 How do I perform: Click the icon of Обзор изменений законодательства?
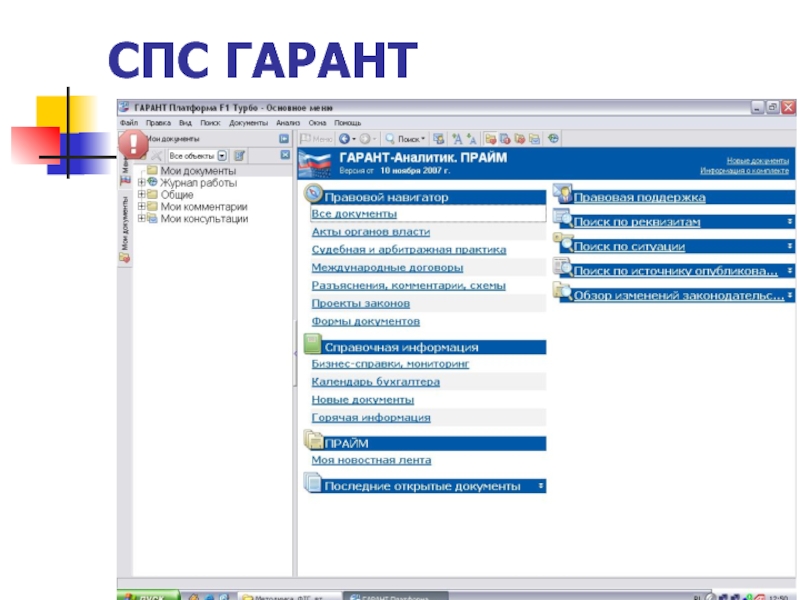pos(563,292)
